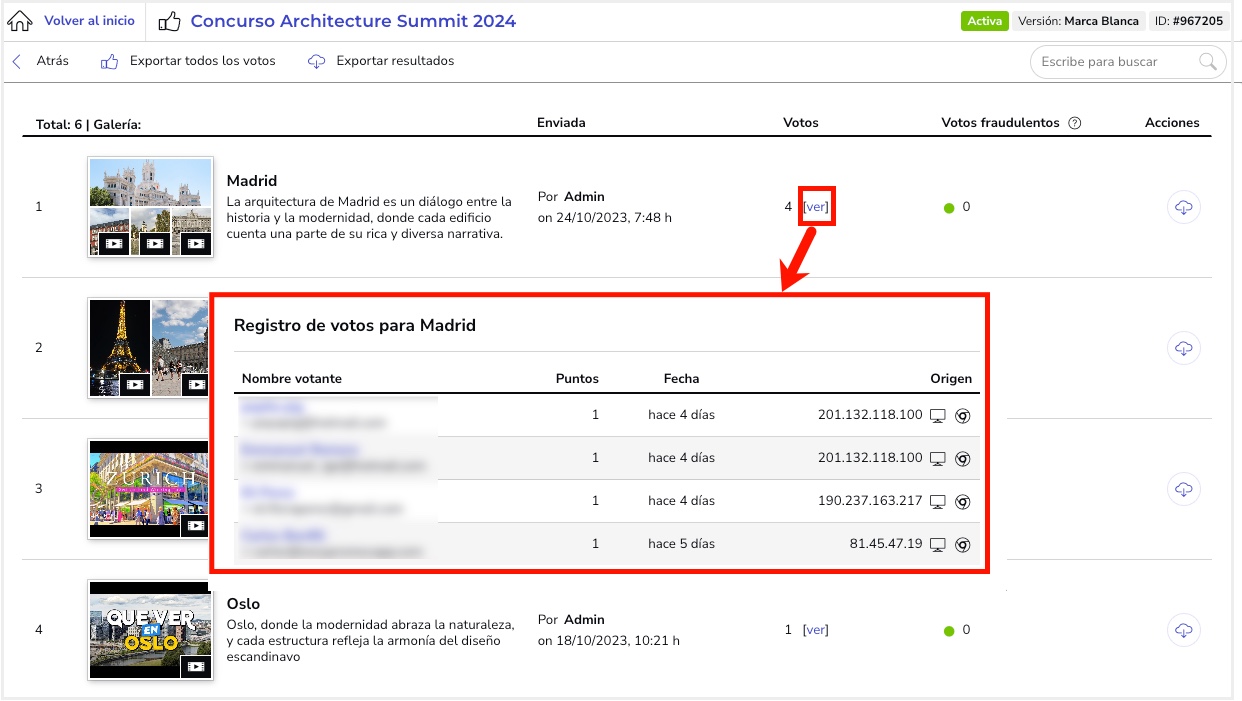Viewport: 1242px width, 701px height.
Task: Go back using the Atrás button
Action: point(41,61)
